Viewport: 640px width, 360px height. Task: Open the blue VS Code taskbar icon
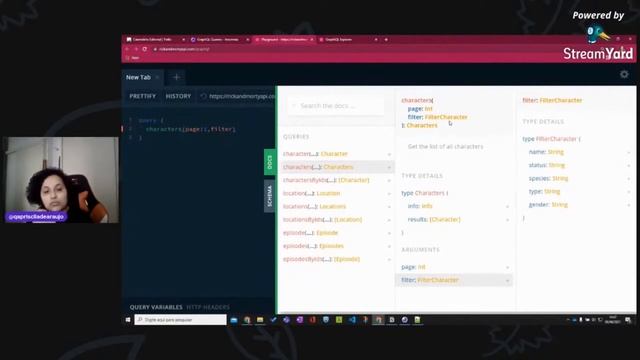(x=352, y=320)
